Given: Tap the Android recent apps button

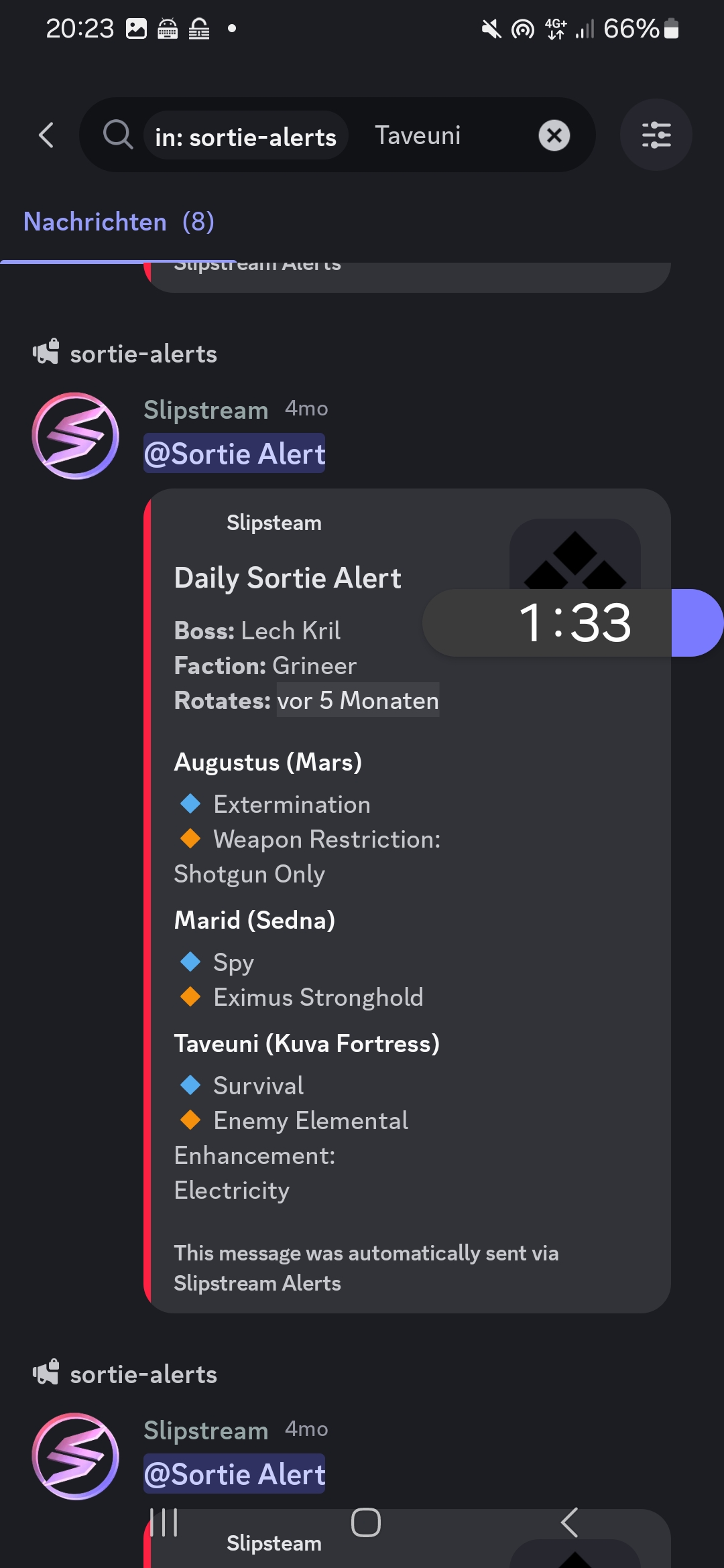Looking at the screenshot, I should click(x=164, y=1522).
